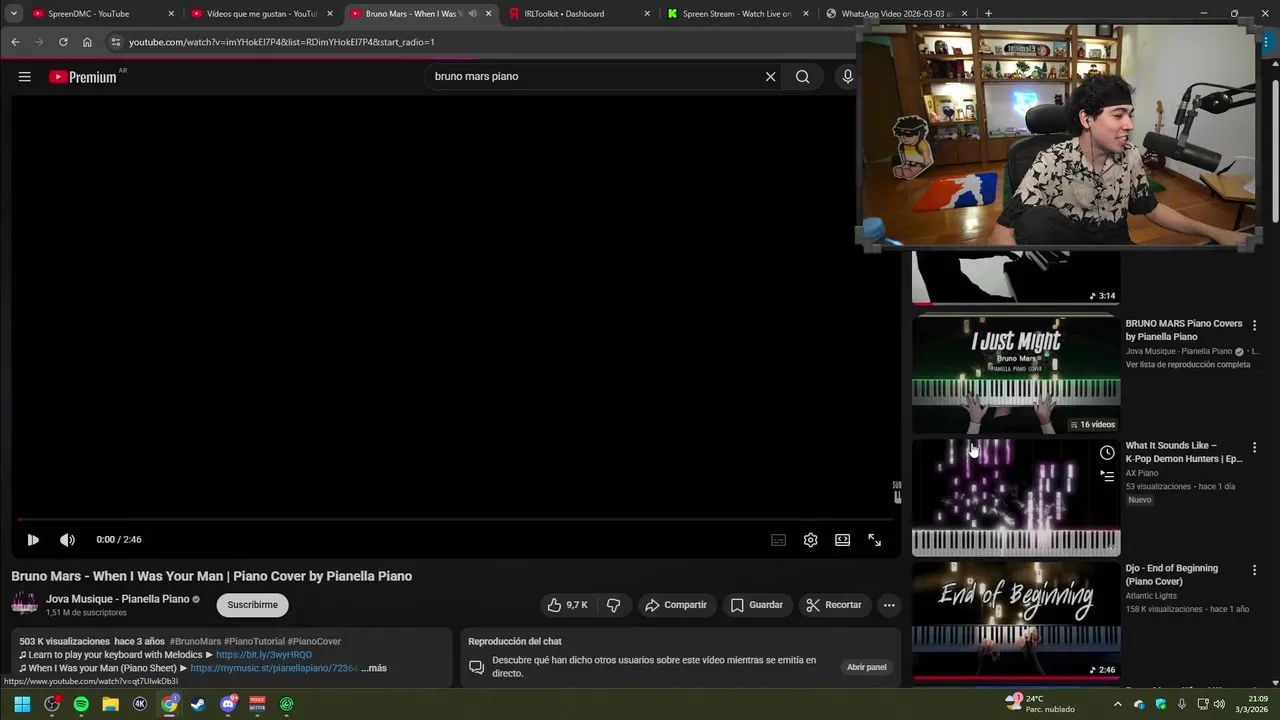This screenshot has height=720, width=1280.
Task: Open the YouTube hamburger guide menu
Action: click(x=24, y=77)
